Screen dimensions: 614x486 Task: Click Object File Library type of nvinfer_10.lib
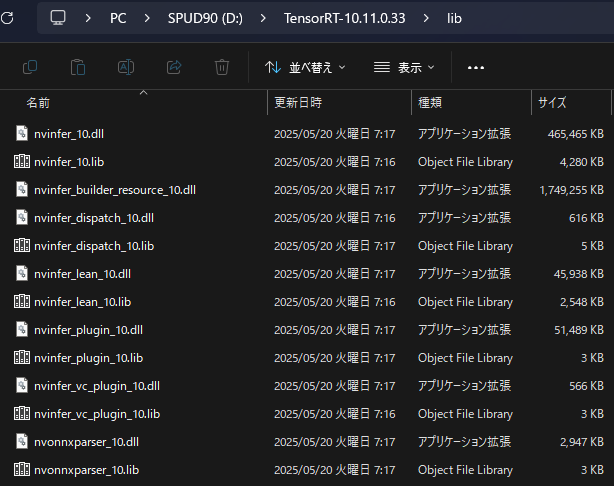[x=465, y=162]
